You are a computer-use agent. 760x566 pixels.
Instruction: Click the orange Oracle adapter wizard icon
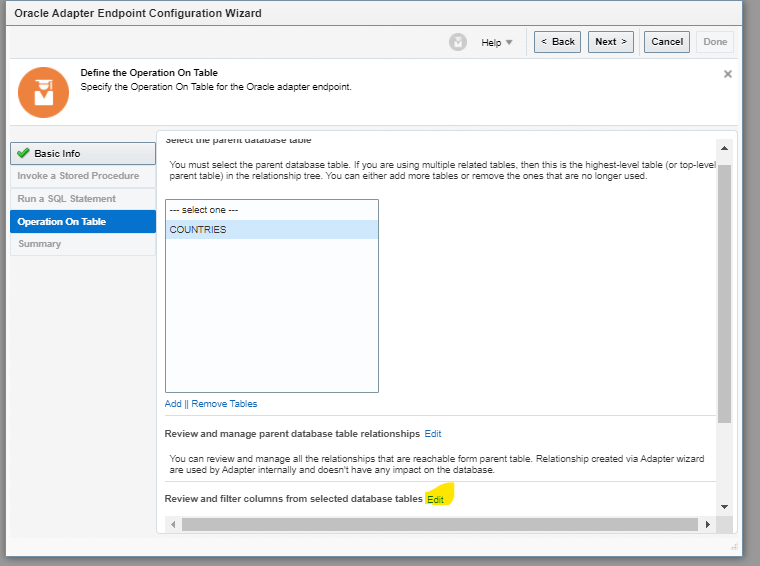(43, 93)
